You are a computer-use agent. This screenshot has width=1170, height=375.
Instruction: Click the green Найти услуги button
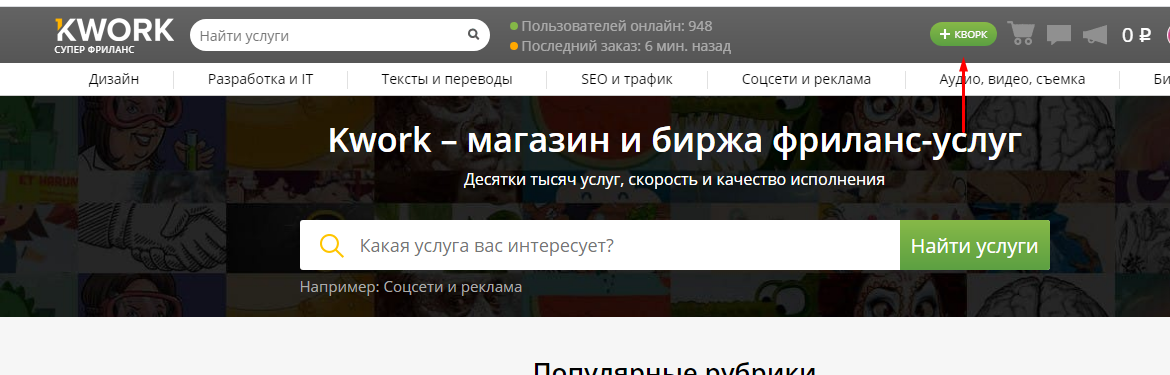pyautogui.click(x=975, y=245)
